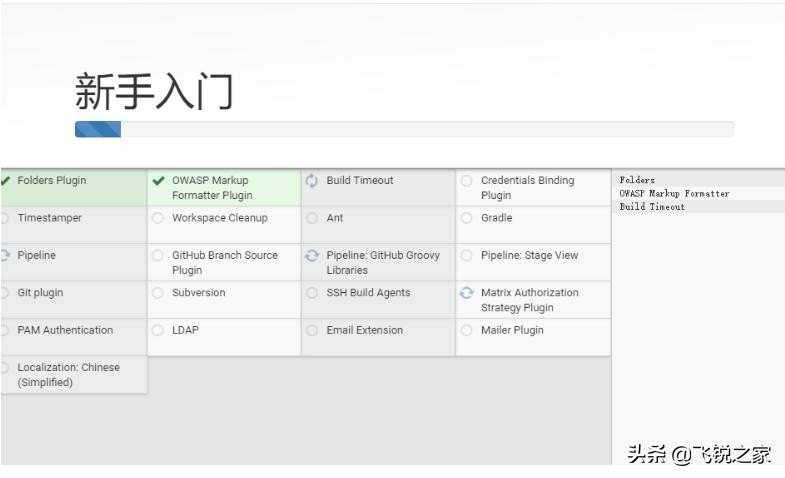Click the pending circle beside SSH Build Agents

click(x=312, y=293)
